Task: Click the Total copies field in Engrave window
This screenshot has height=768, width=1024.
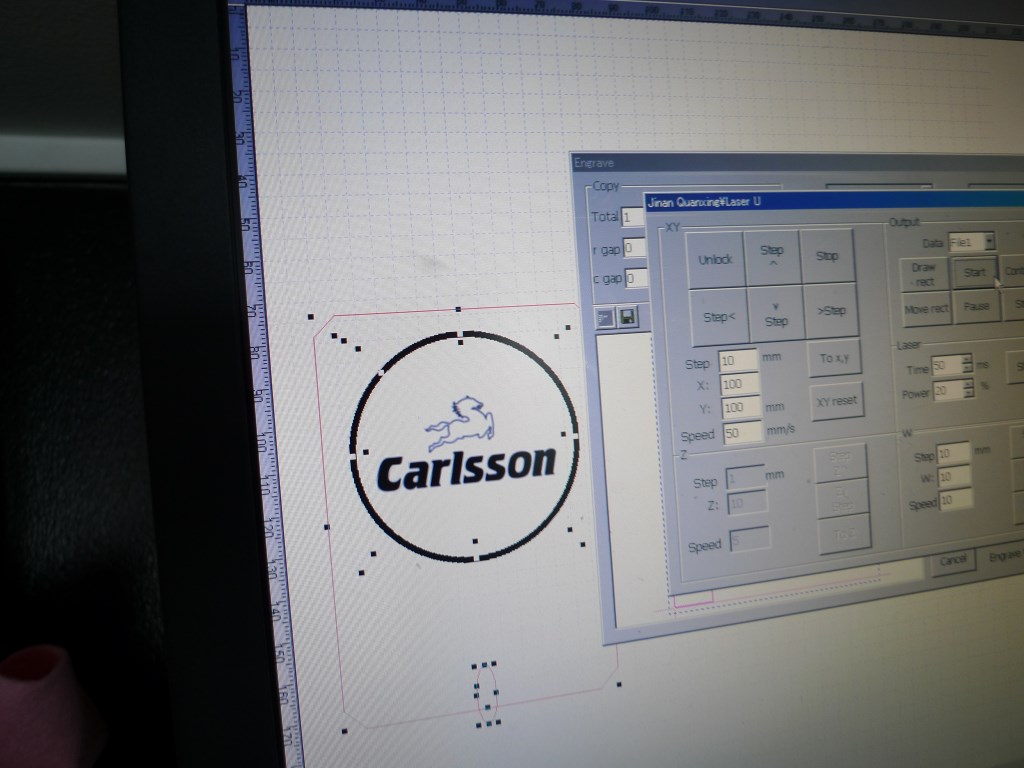Action: coord(634,217)
